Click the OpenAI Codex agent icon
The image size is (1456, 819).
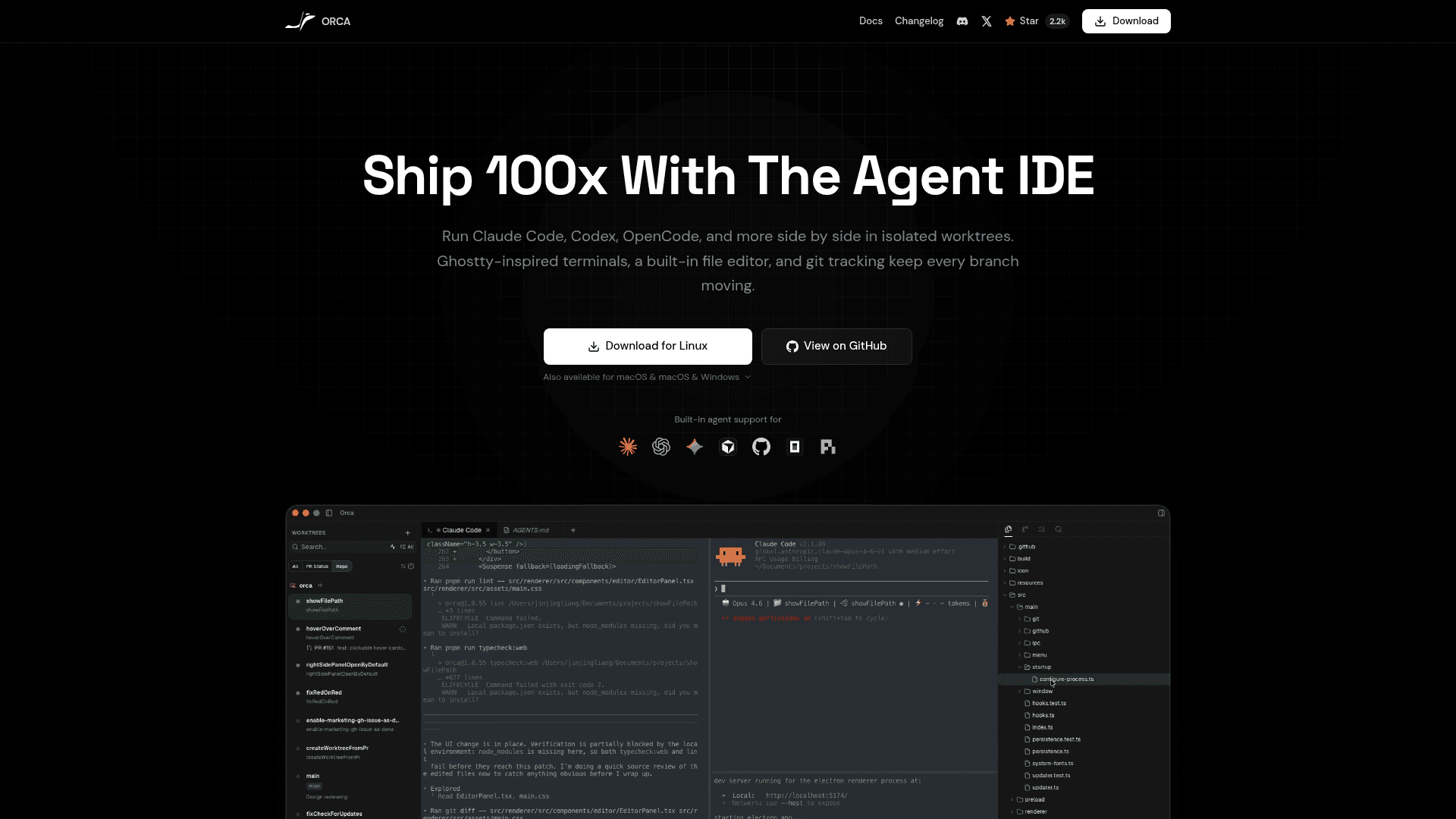click(661, 447)
